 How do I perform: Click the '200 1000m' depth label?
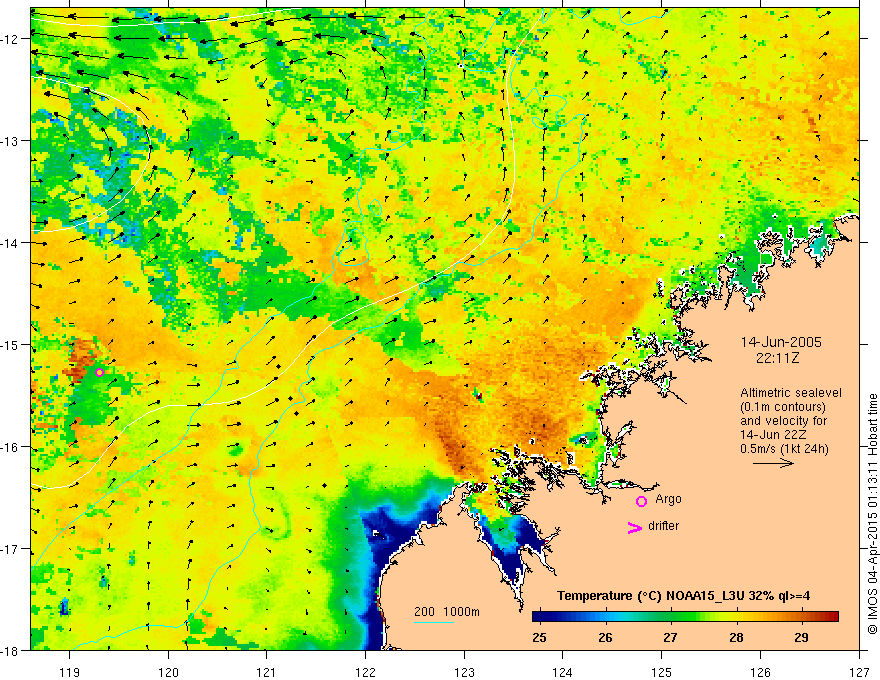coord(447,612)
